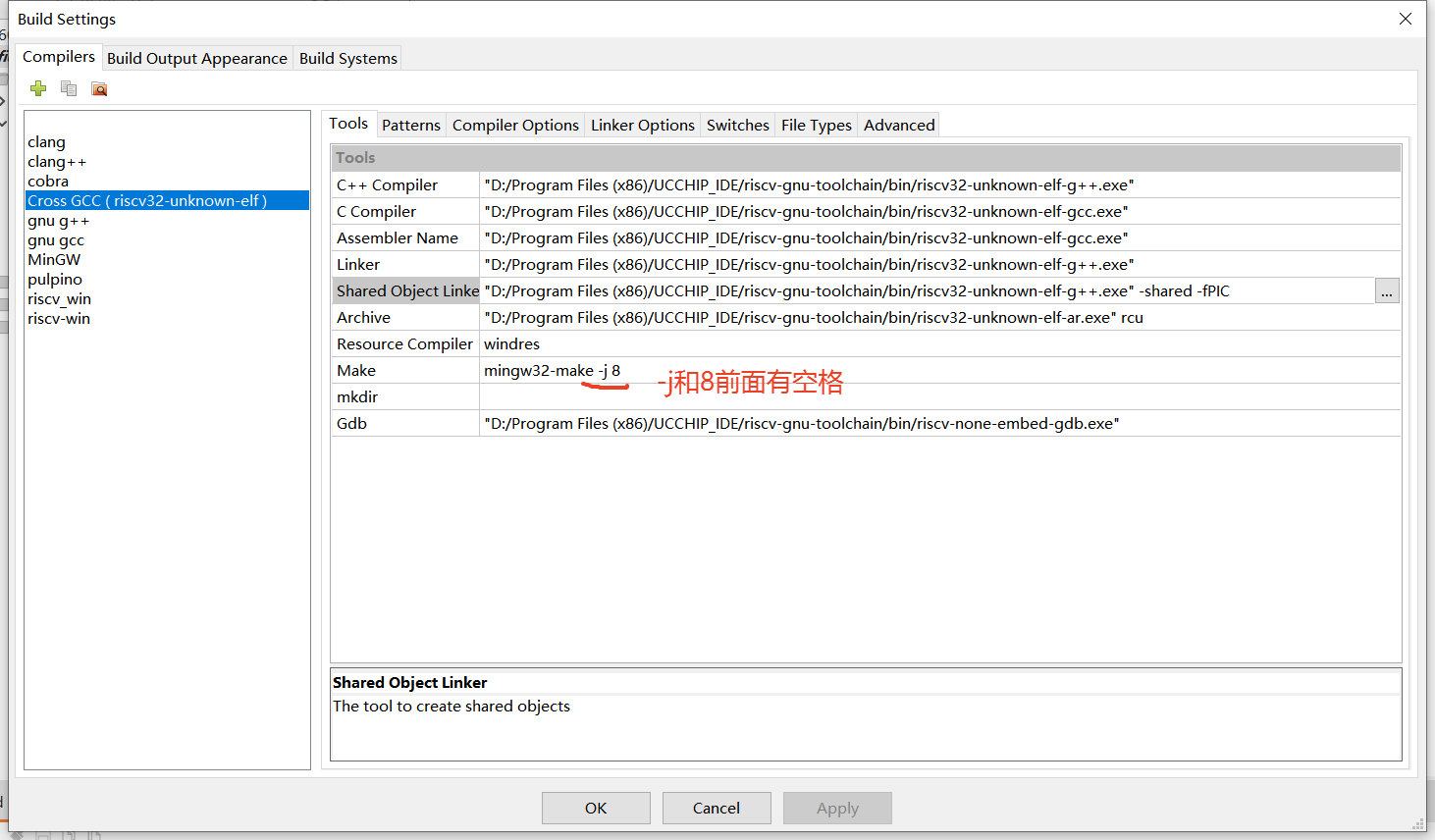Click the Assembler Name row label
The height and width of the screenshot is (840, 1435).
405,237
